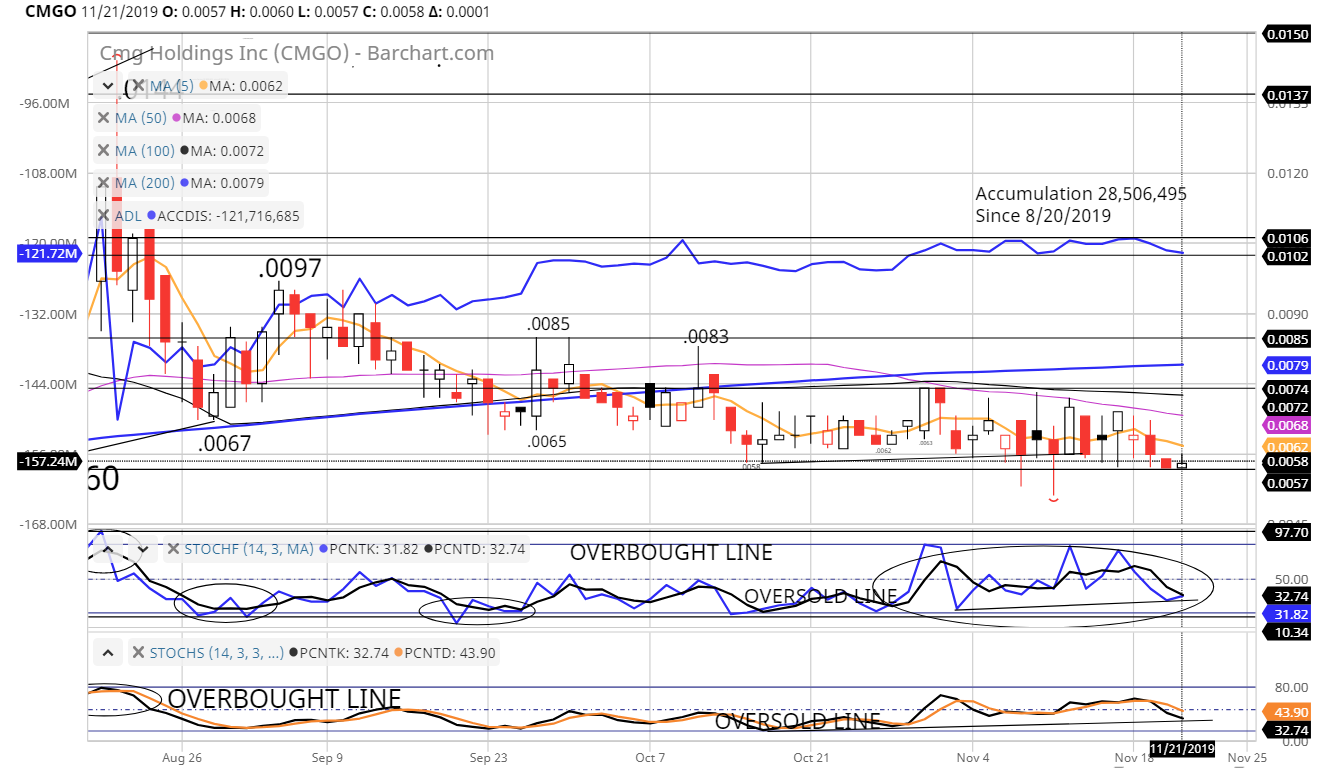
Task: Click the orange 0.0062 MA label
Action: pyautogui.click(x=1287, y=446)
